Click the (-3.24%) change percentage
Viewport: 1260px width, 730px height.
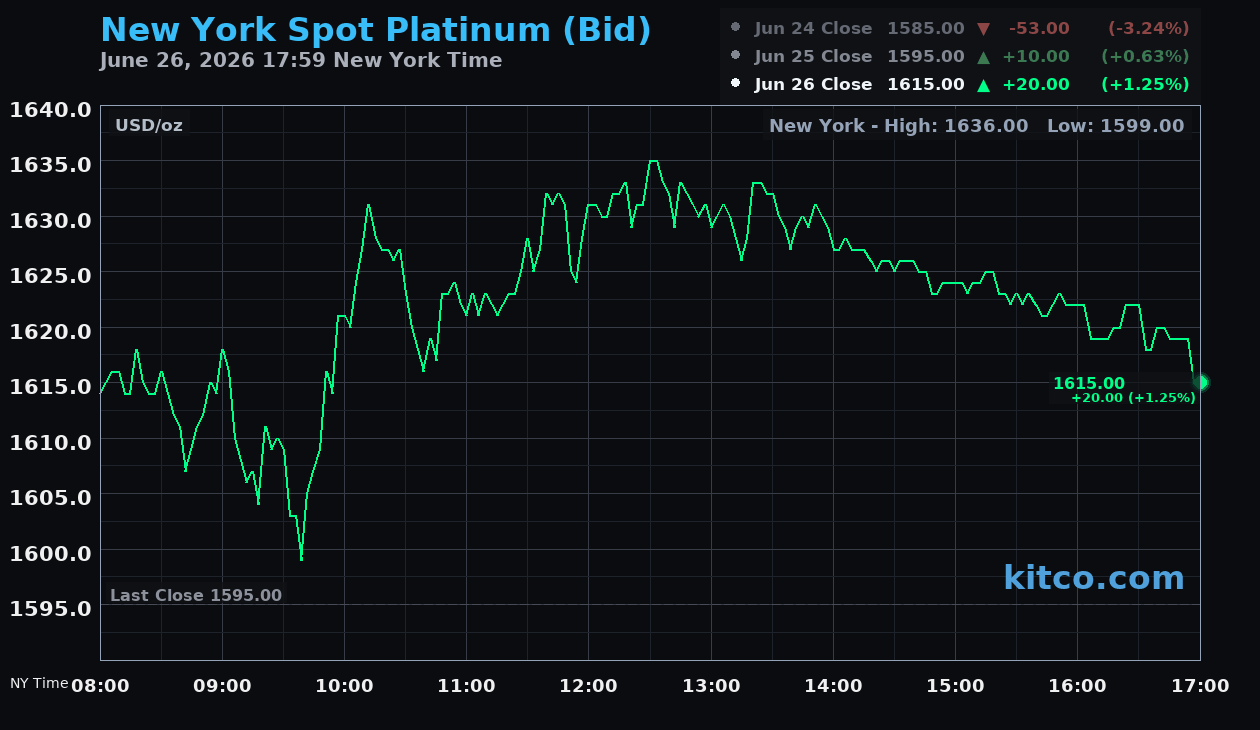point(1148,29)
